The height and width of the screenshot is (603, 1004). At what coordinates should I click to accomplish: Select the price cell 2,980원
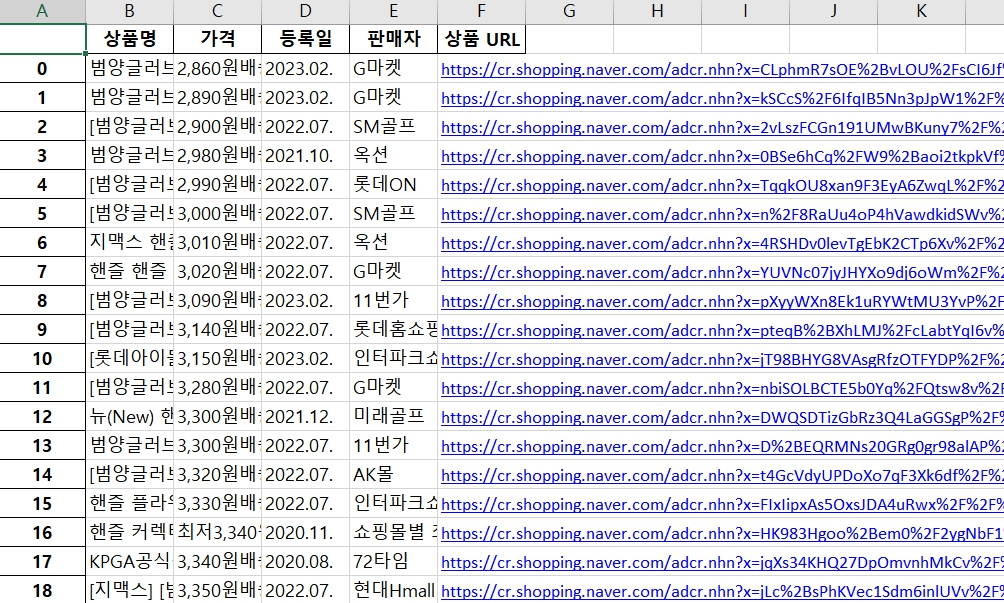click(x=217, y=155)
